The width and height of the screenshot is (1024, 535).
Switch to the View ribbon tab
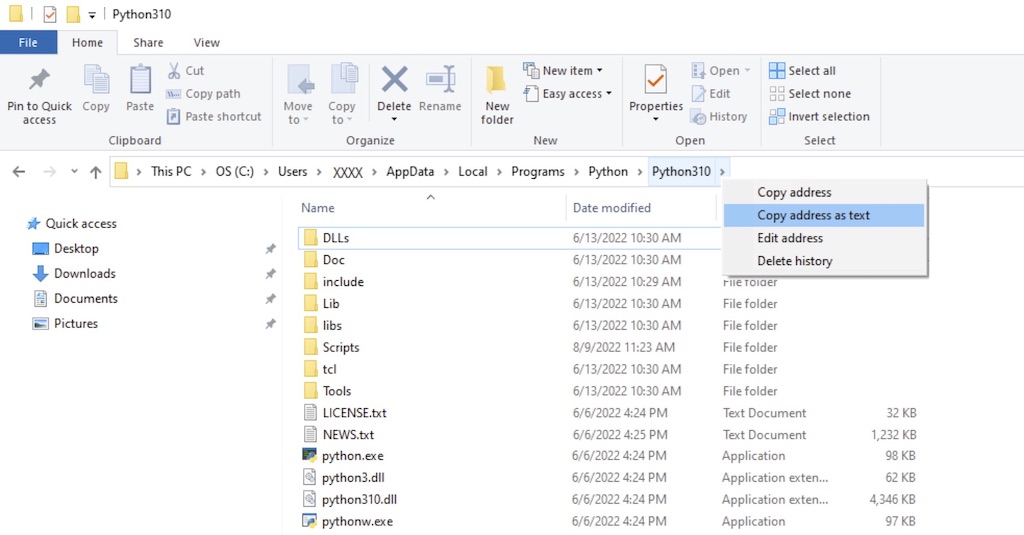[206, 42]
